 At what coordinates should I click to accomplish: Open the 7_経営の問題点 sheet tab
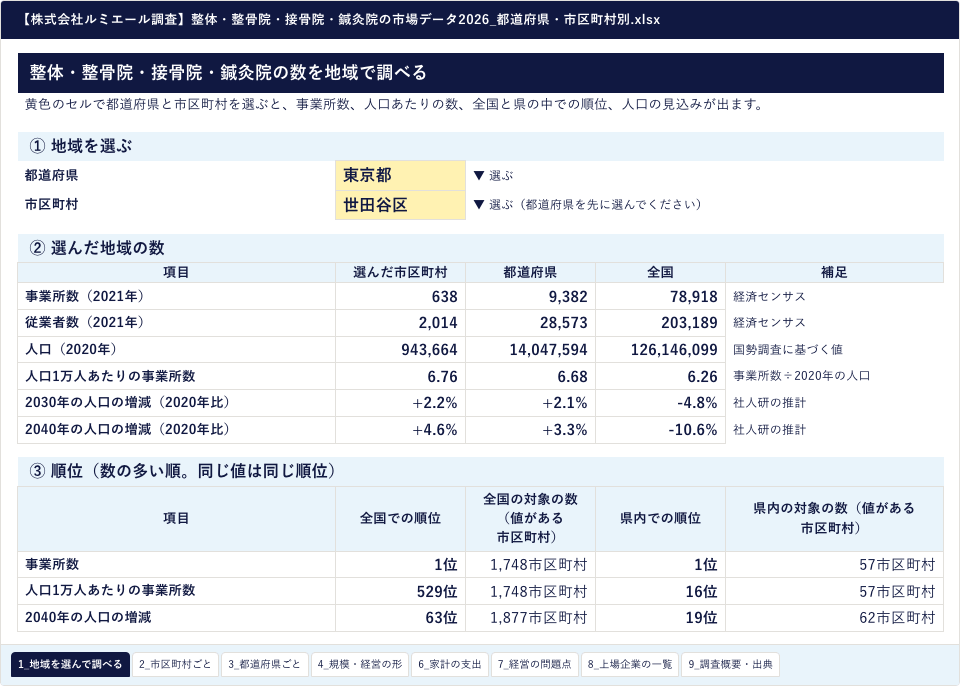534,664
